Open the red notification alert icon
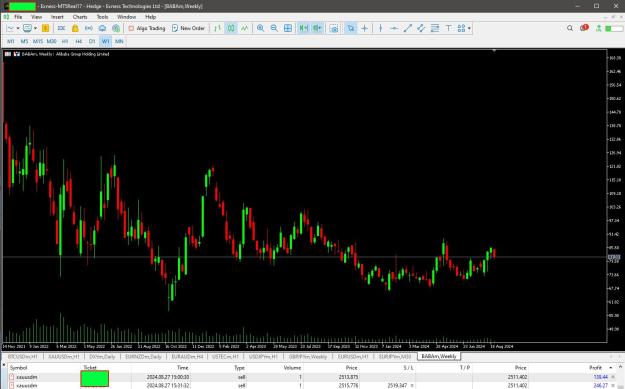This screenshot has height=389, width=625. click(584, 28)
